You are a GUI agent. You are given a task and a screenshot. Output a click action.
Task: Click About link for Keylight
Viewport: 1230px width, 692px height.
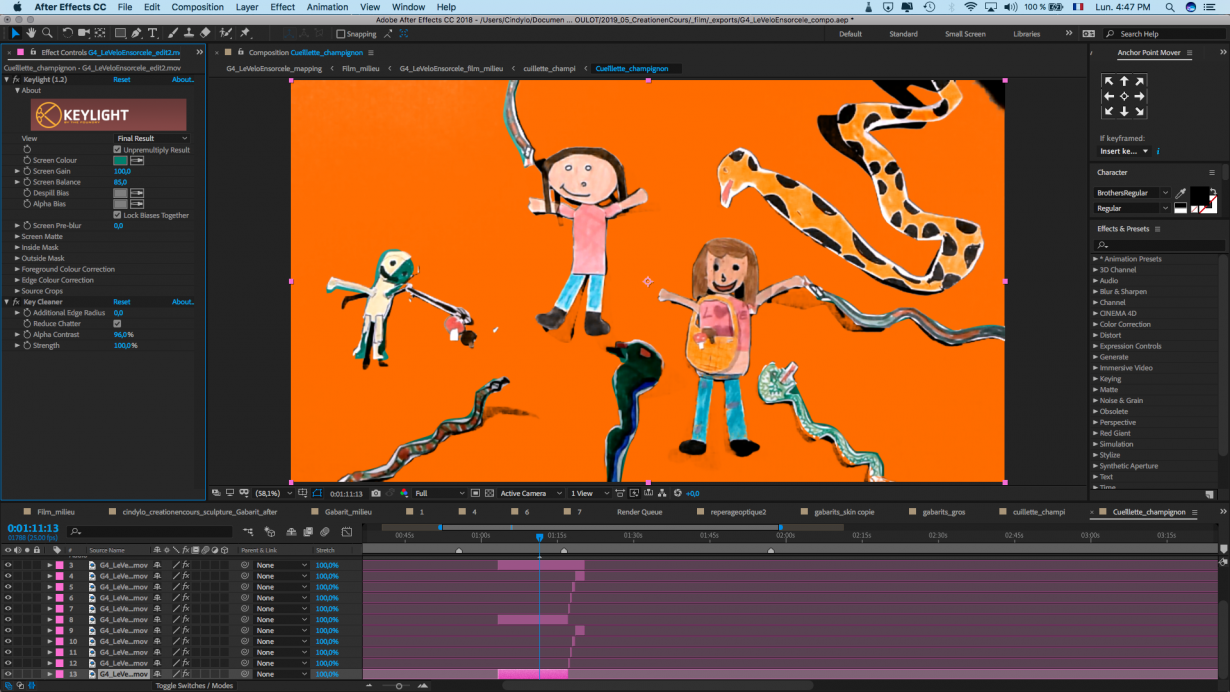(x=183, y=79)
